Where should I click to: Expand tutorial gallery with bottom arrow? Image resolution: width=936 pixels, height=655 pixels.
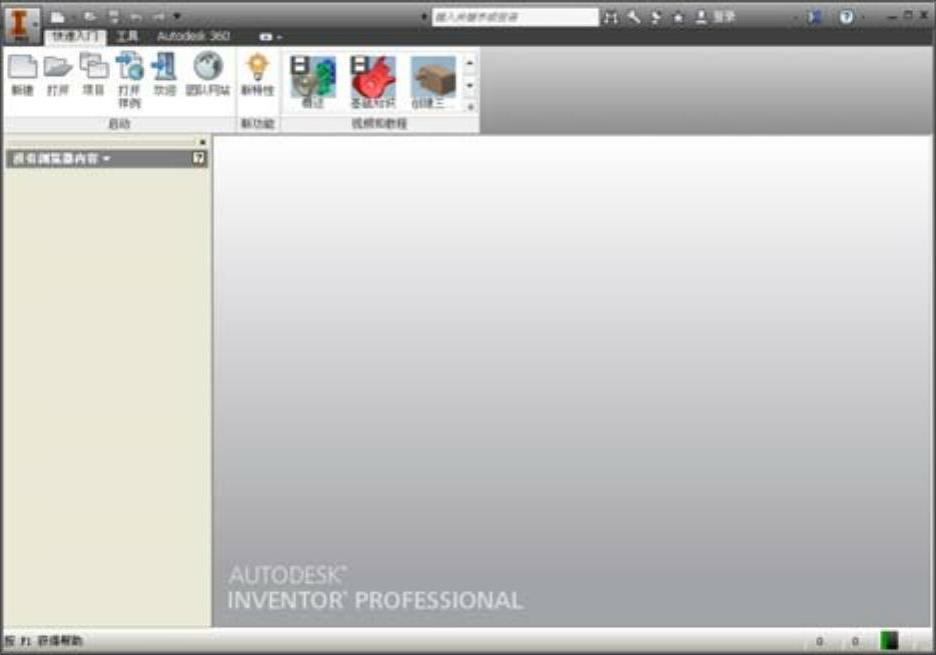tap(470, 107)
